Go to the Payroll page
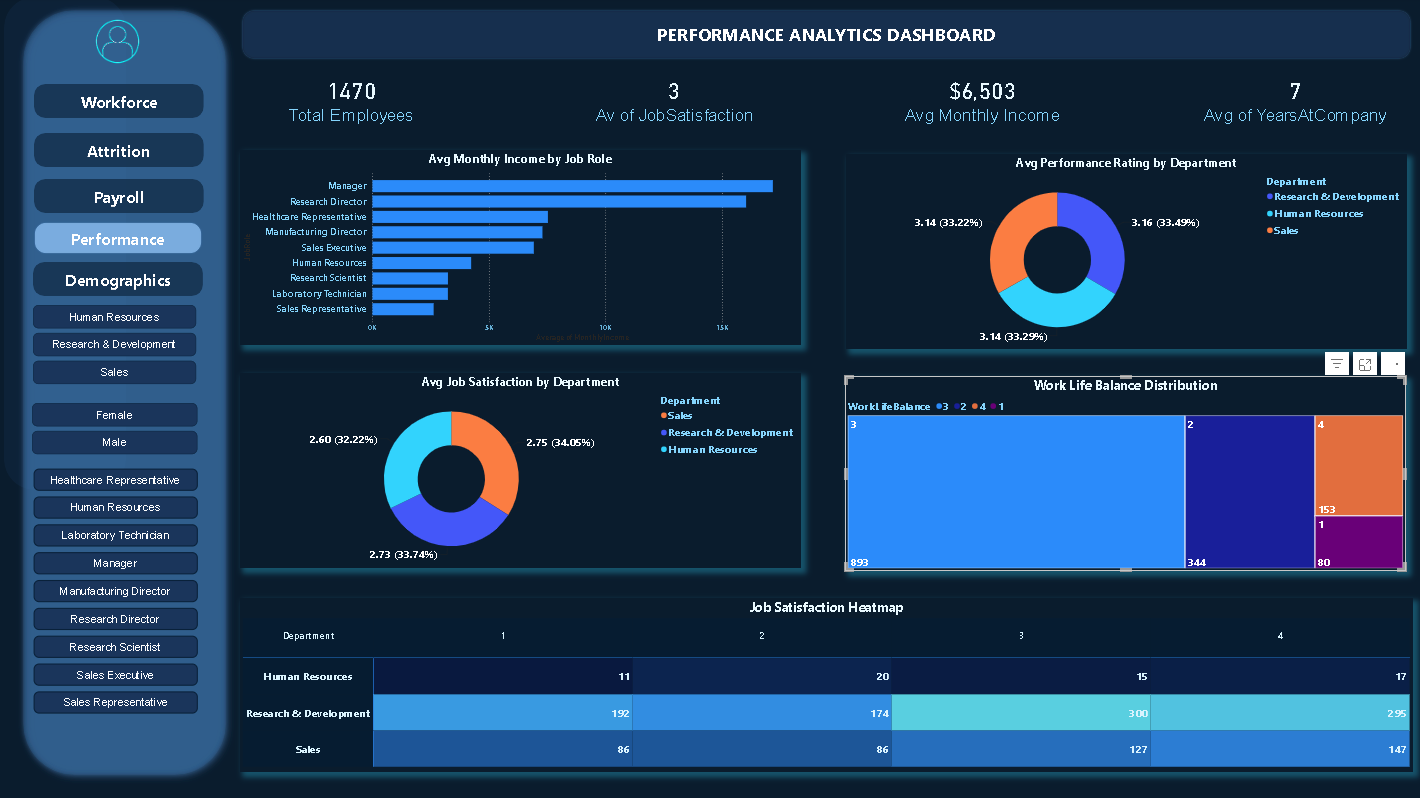This screenshot has width=1420, height=798. coord(118,197)
